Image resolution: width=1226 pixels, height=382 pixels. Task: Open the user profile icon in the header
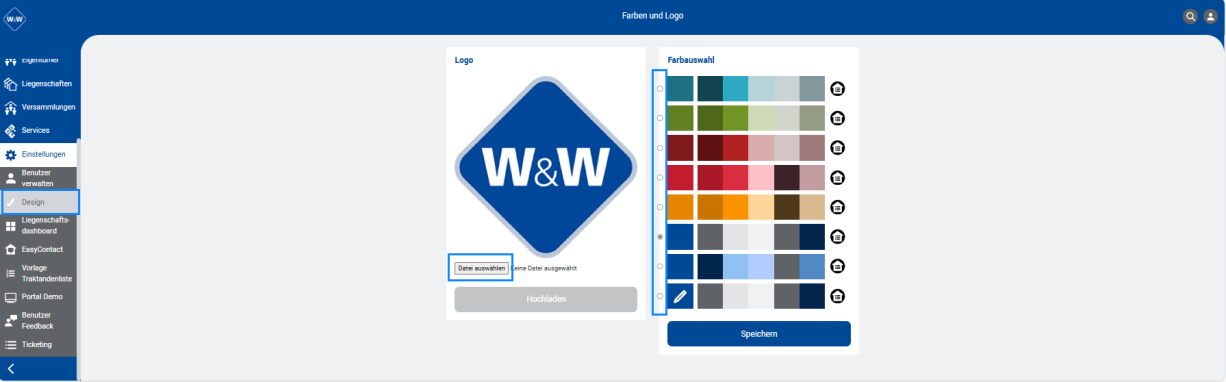point(1210,16)
